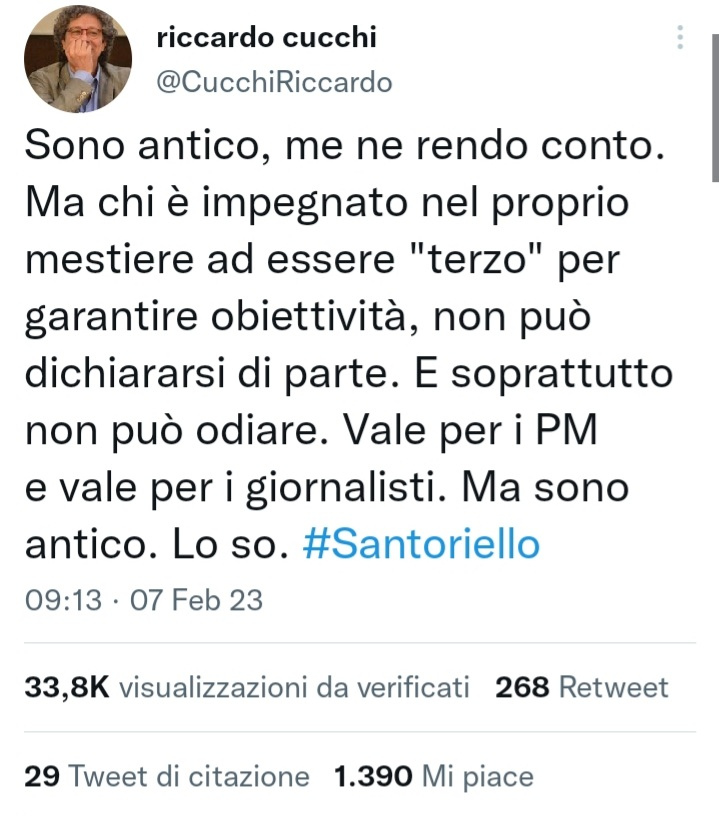Click the tweet text starting "Sono antico"
The image size is (719, 817).
[x=349, y=344]
